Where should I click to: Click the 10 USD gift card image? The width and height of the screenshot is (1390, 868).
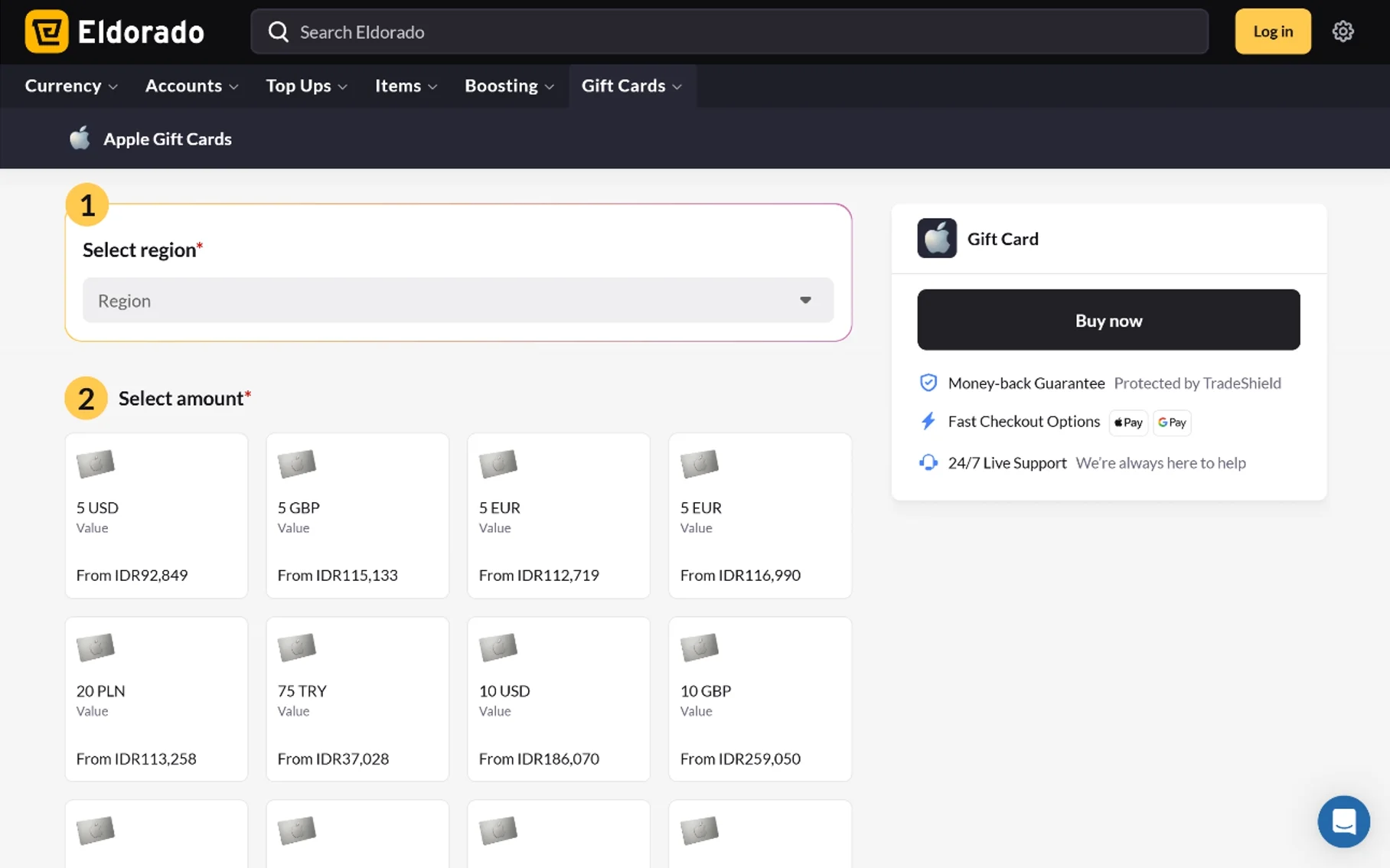pos(498,648)
